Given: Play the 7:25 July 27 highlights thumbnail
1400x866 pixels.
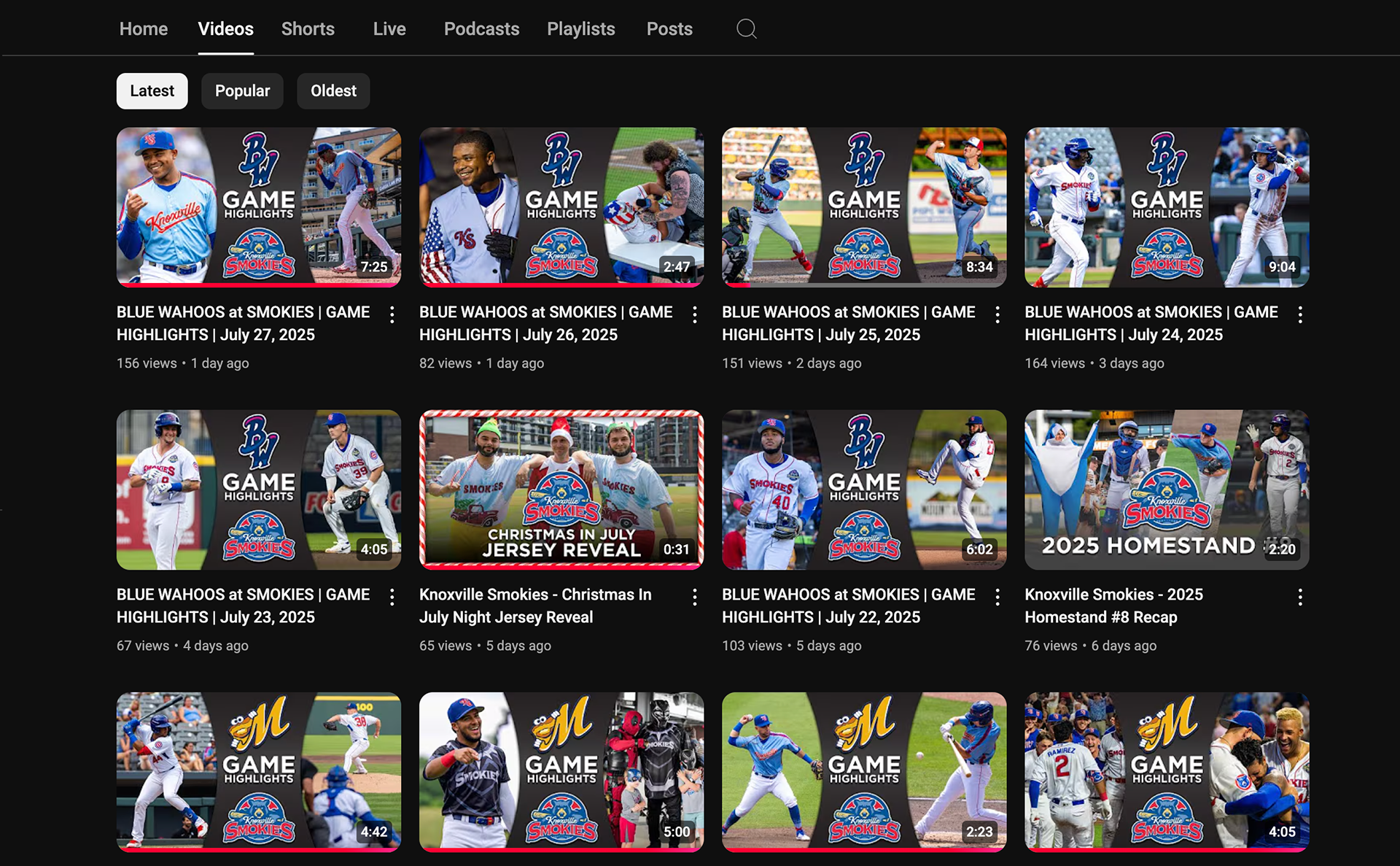Looking at the screenshot, I should (x=258, y=206).
